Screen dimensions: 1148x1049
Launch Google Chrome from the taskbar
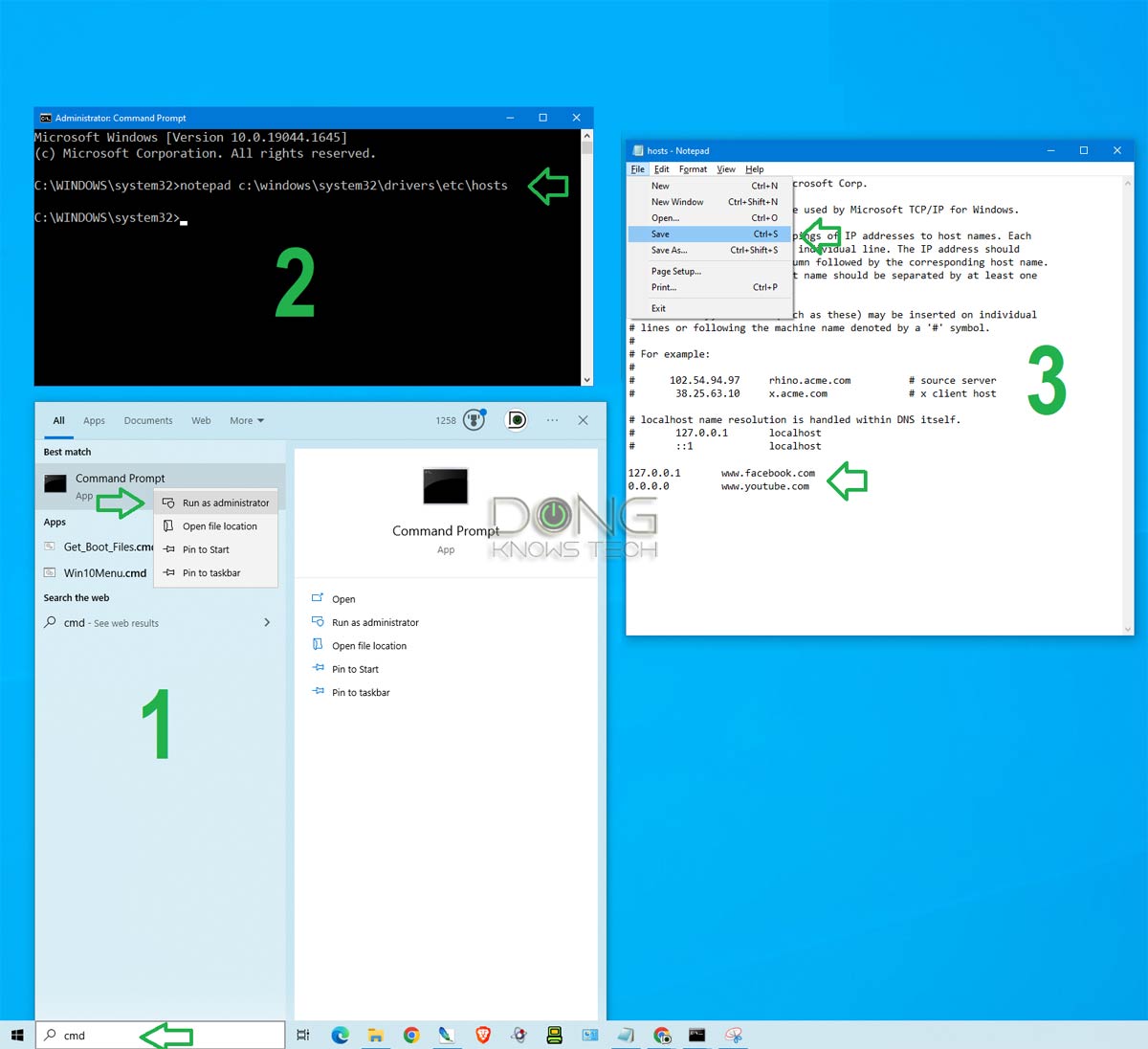pyautogui.click(x=411, y=1035)
